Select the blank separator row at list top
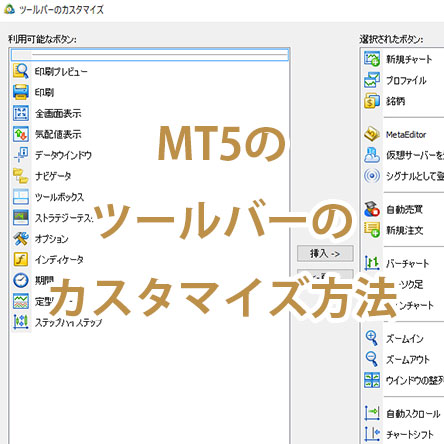Screen dimensions: 444x444 [x=150, y=55]
